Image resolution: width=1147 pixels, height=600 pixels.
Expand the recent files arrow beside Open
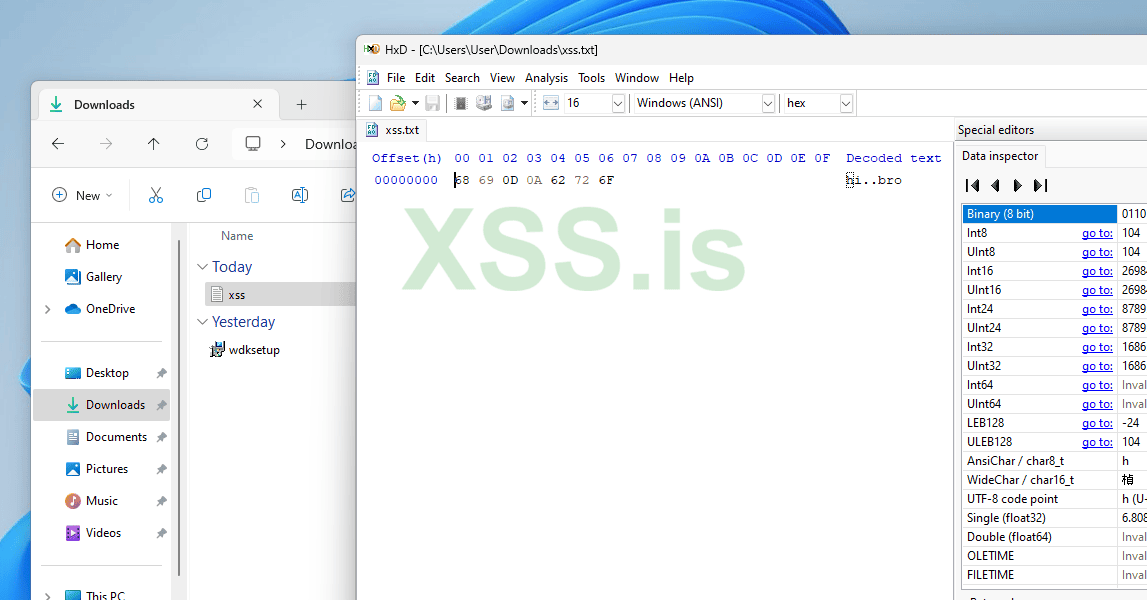click(415, 103)
